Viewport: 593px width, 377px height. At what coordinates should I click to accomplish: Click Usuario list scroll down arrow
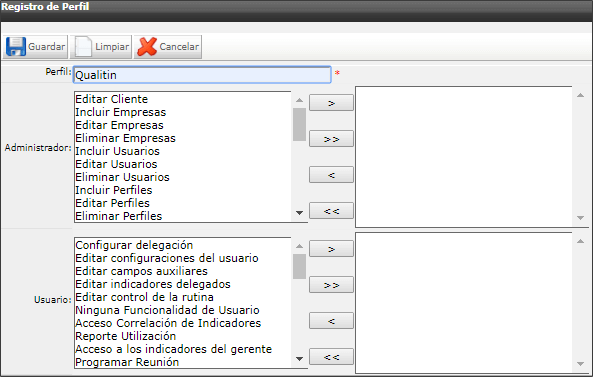[x=299, y=359]
